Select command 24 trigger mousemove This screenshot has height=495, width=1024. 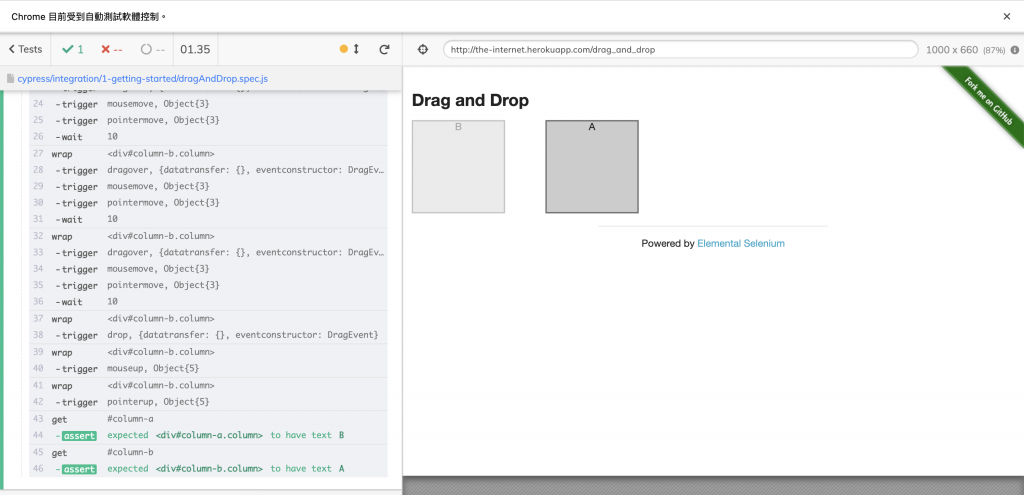point(208,104)
